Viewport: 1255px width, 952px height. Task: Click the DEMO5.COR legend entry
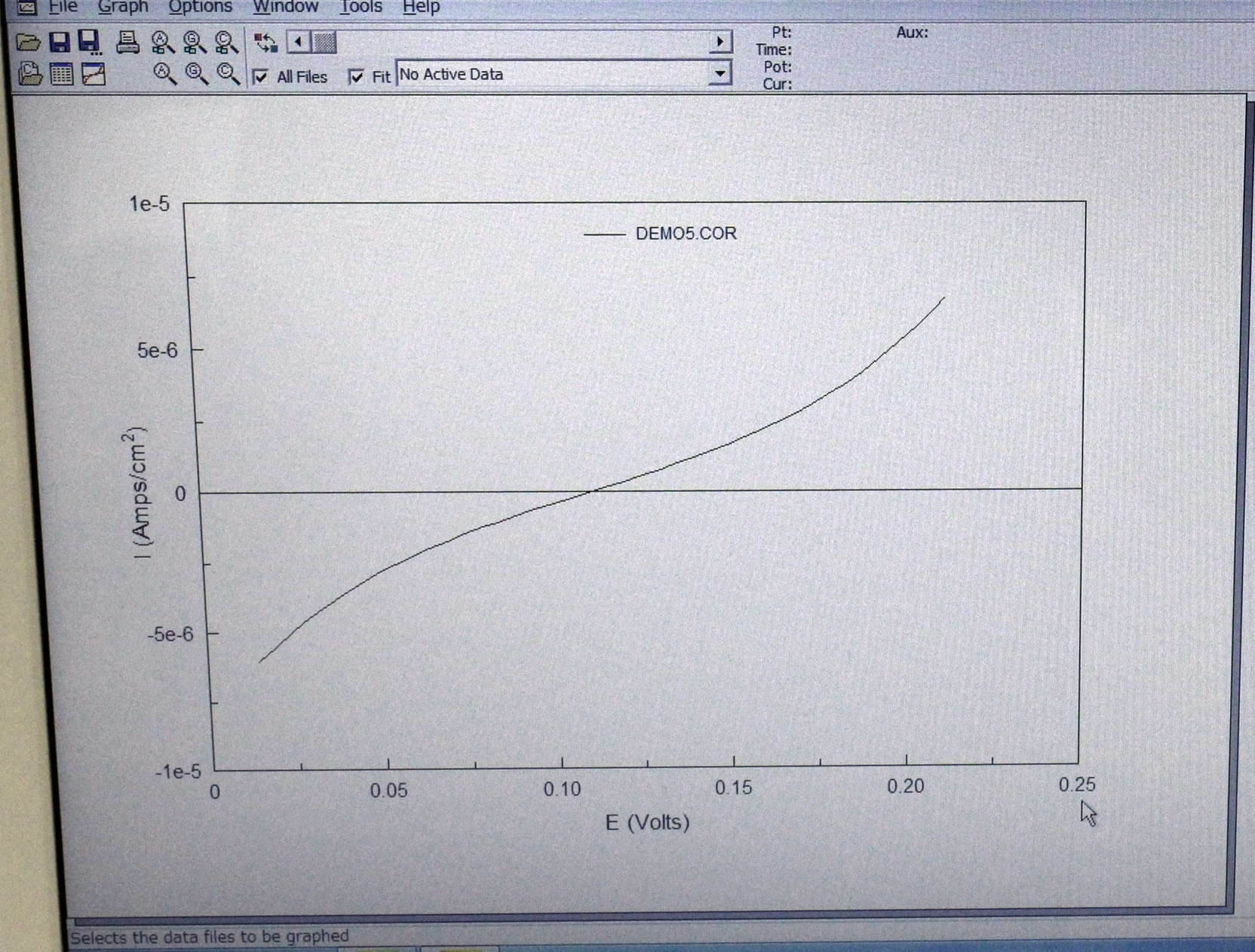point(661,234)
